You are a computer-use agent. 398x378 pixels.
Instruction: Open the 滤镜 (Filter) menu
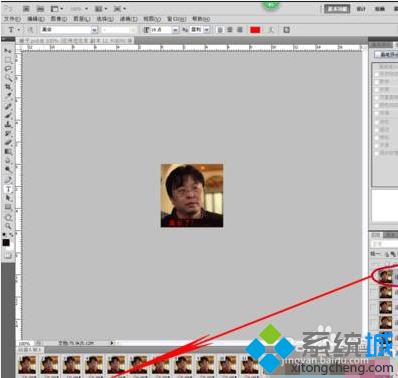click(x=128, y=19)
